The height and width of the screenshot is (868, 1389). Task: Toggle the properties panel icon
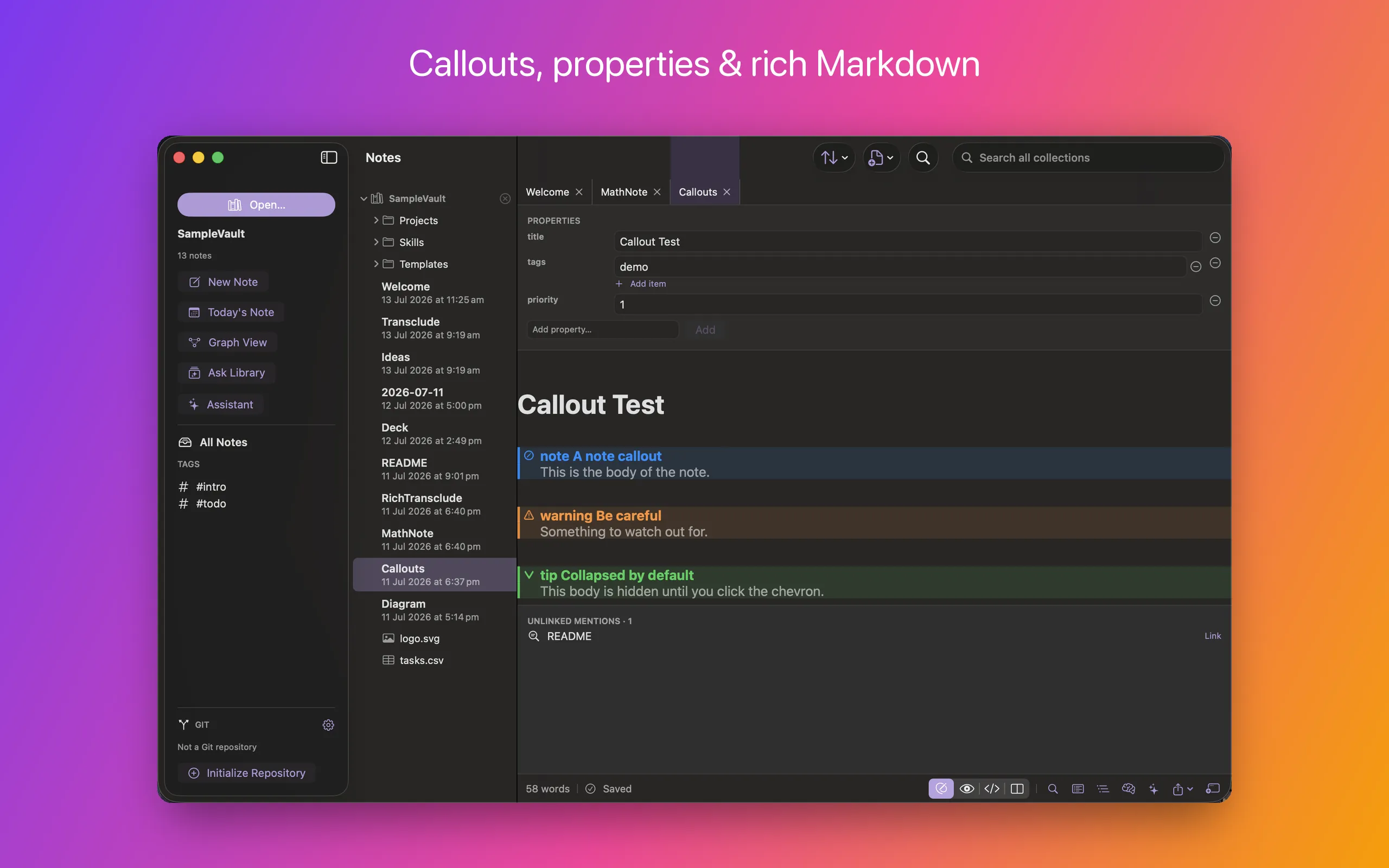1078,789
